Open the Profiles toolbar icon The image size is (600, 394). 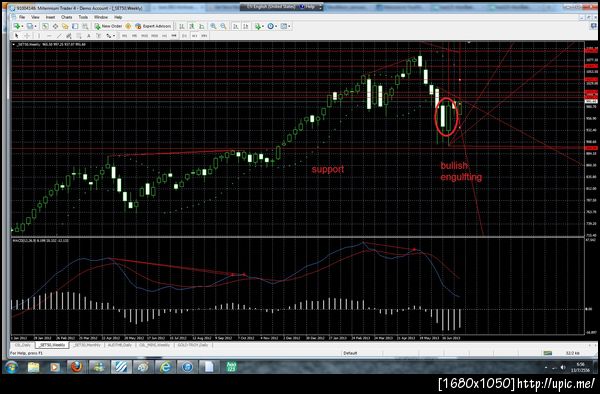tap(29, 26)
